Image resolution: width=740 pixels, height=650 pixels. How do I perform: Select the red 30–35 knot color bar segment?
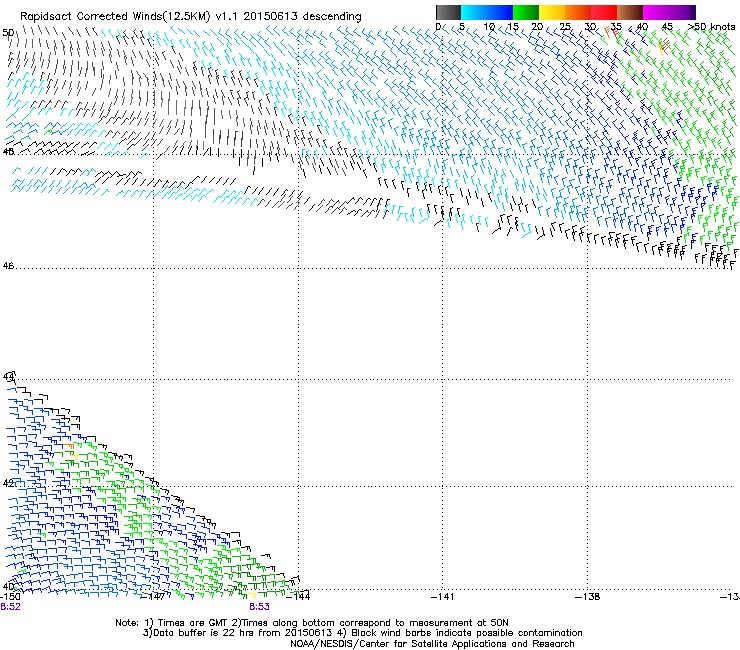coord(604,12)
